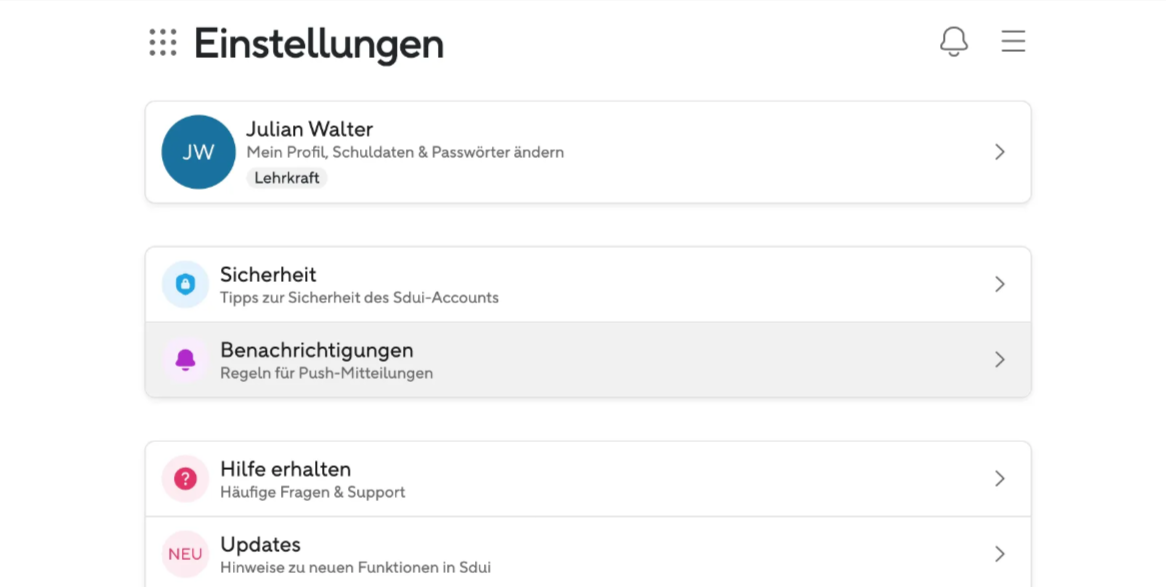Click the pink NEU updates badge icon
The height and width of the screenshot is (587, 1166).
click(x=185, y=554)
